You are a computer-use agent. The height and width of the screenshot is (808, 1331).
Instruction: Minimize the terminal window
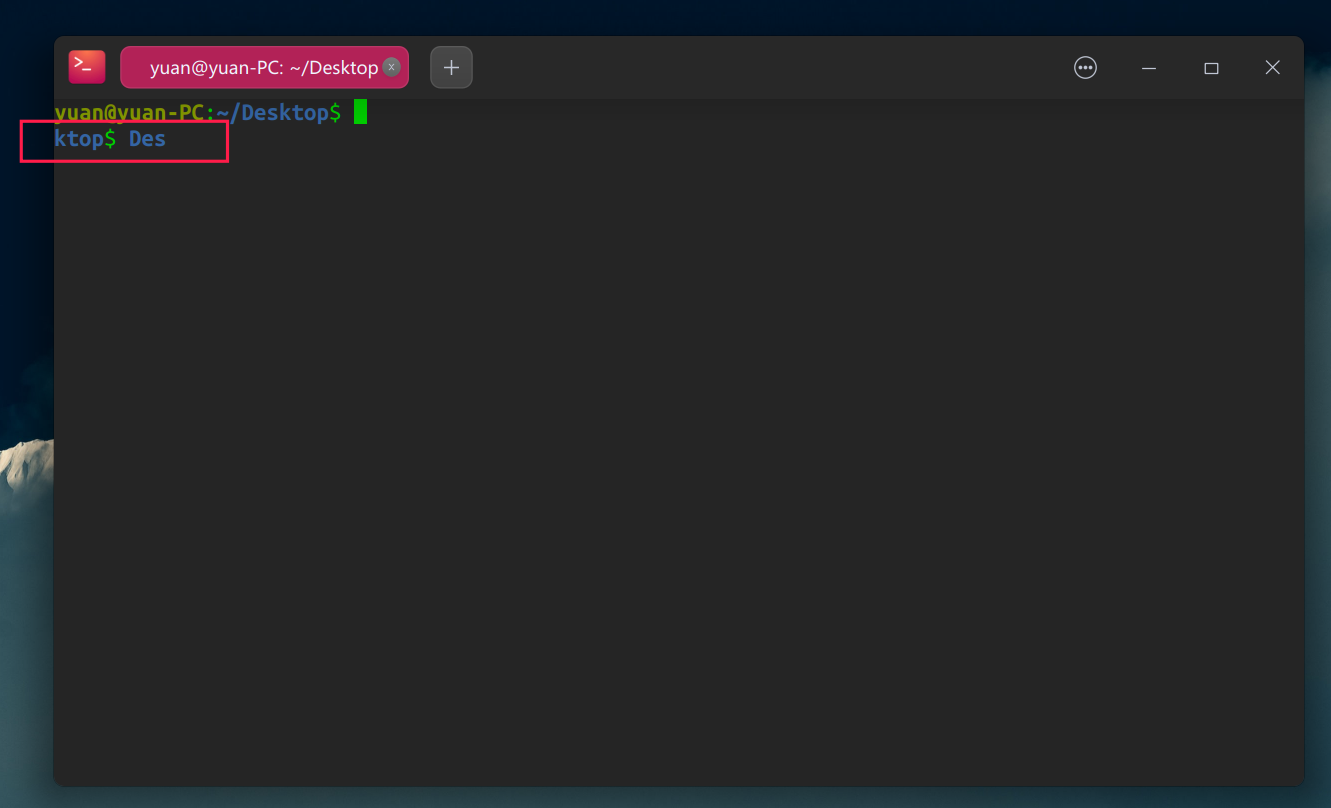pyautogui.click(x=1149, y=68)
